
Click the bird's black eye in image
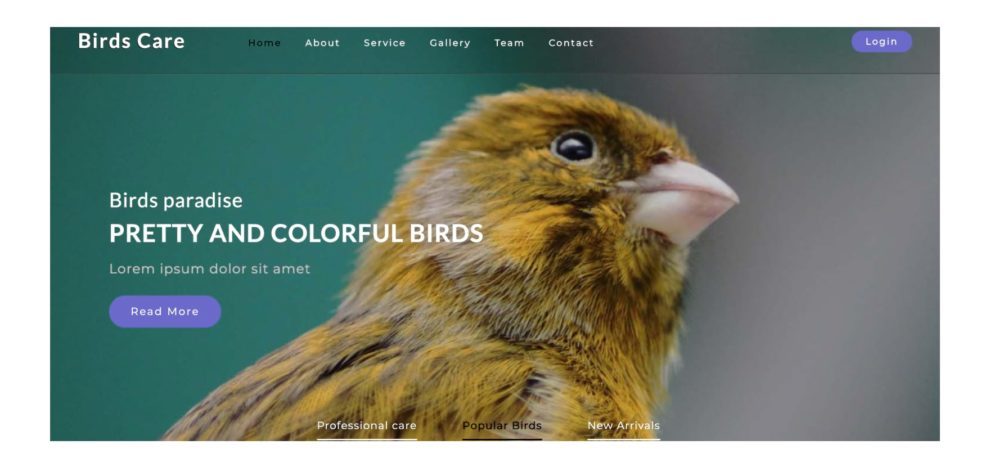[575, 146]
